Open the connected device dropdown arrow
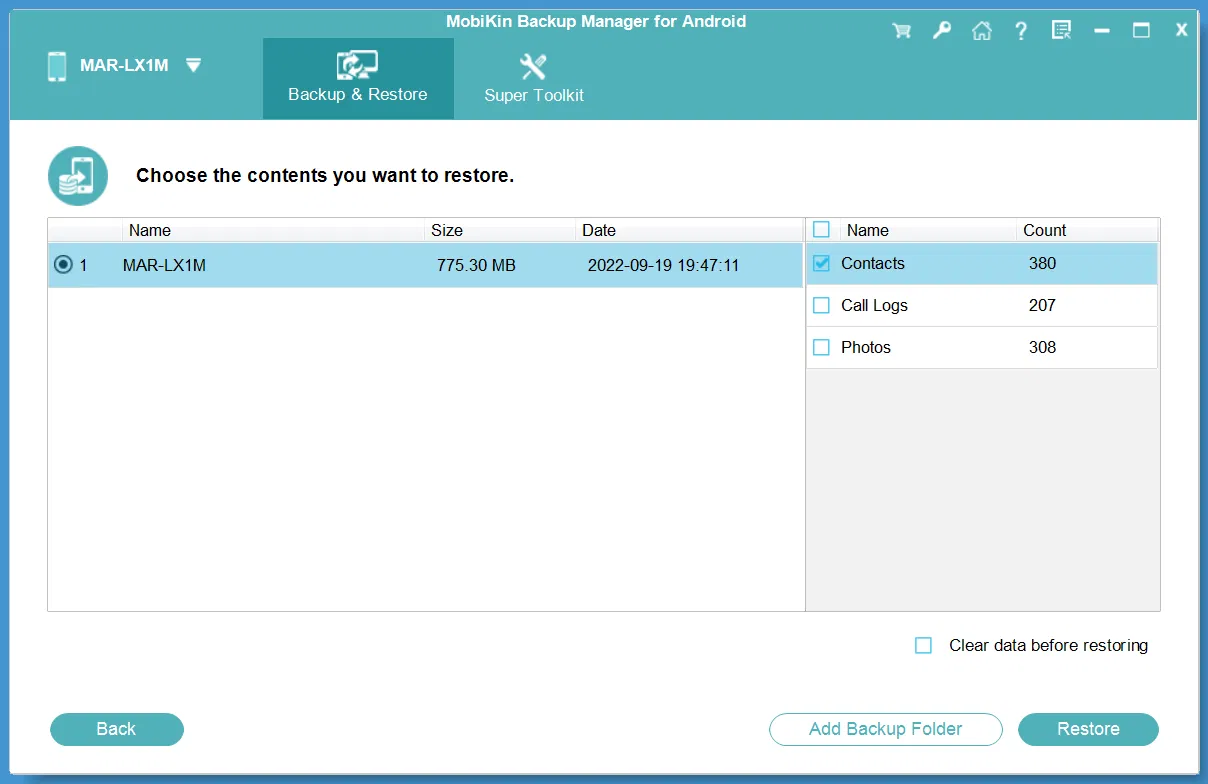Screen dimensions: 1208x784 point(192,65)
